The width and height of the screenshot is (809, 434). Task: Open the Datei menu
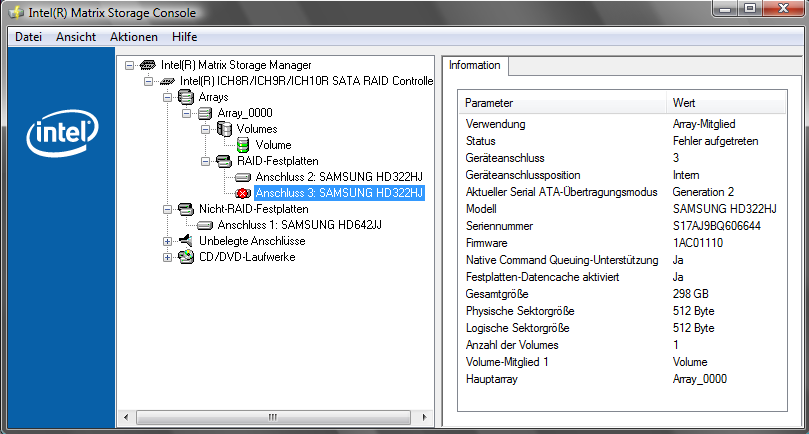28,37
